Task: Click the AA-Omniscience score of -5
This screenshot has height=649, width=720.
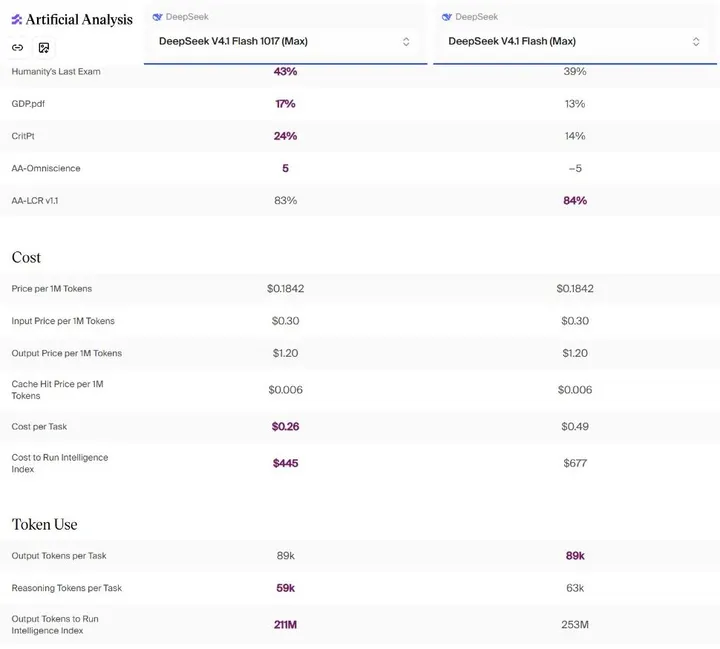Action: click(x=575, y=168)
